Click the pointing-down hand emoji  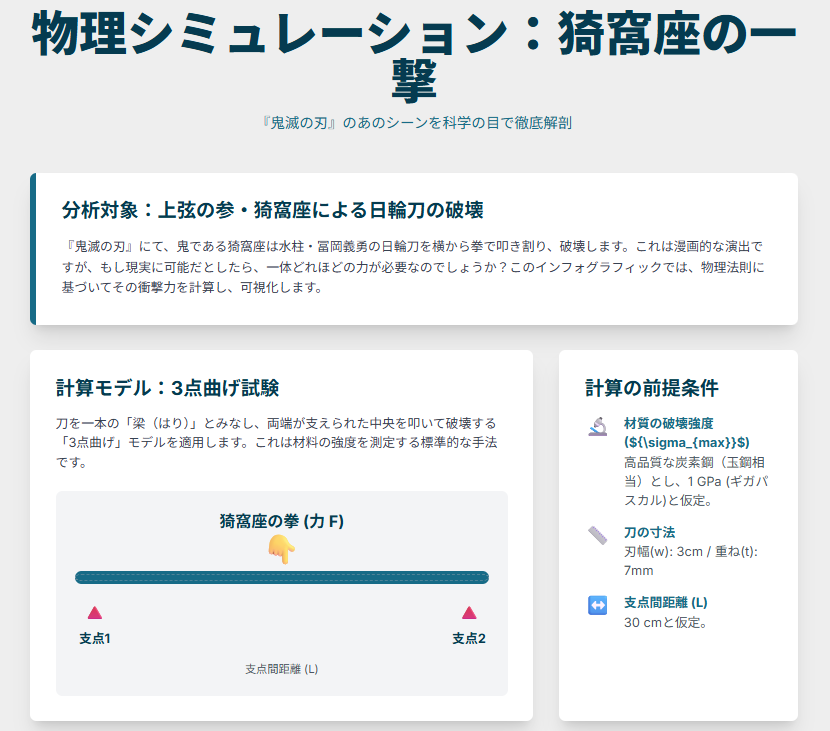(282, 549)
